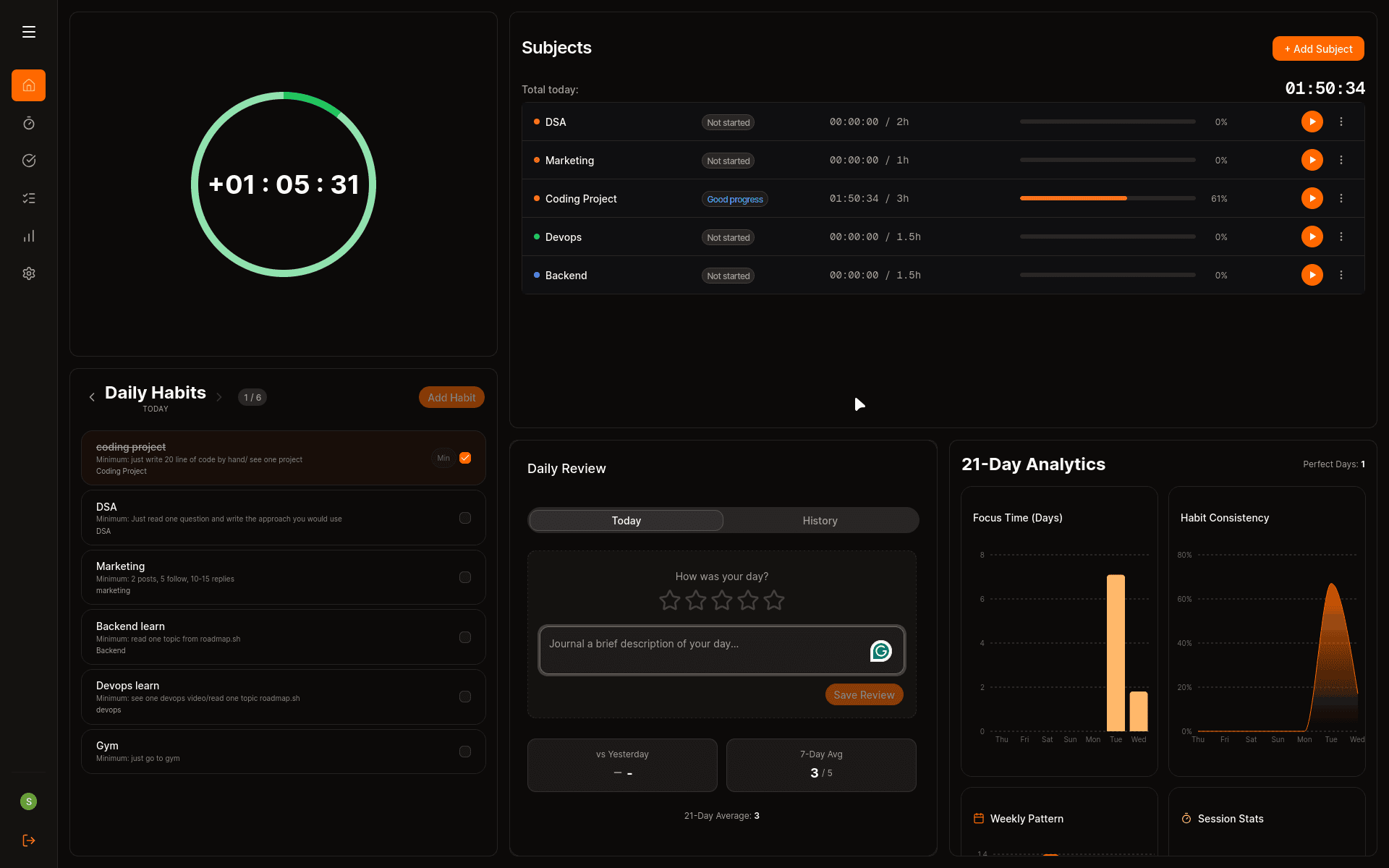This screenshot has height=868, width=1389.
Task: Click the Good progress status badge
Action: (x=734, y=199)
